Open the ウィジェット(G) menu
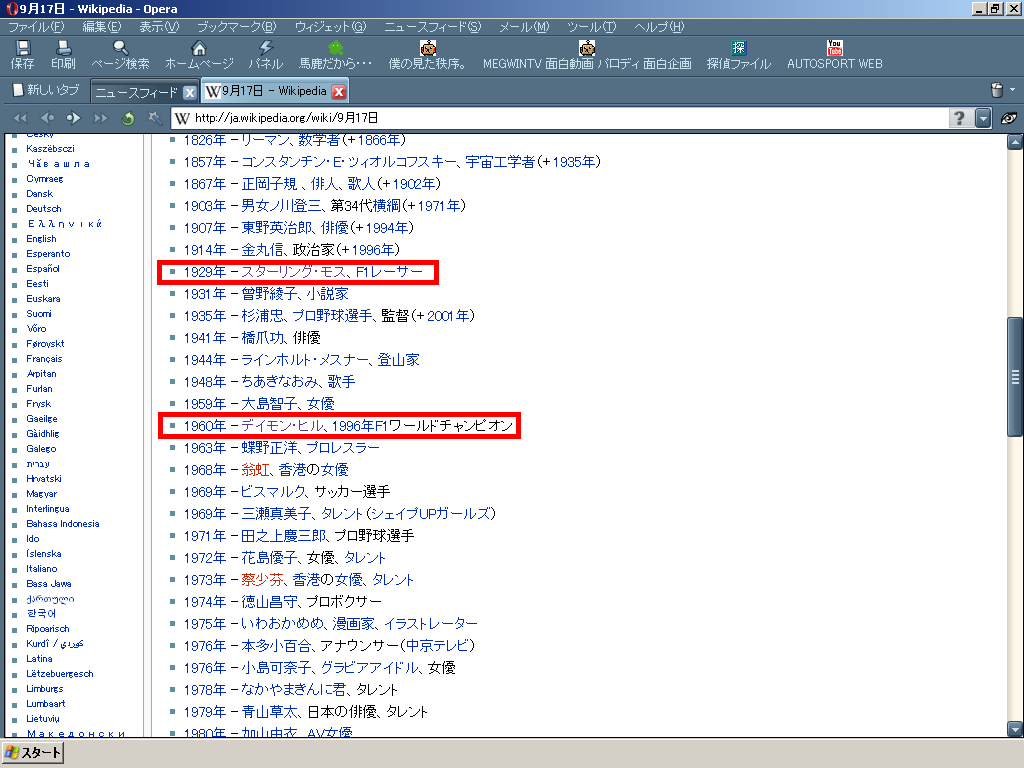The width and height of the screenshot is (1024, 768). coord(330,27)
